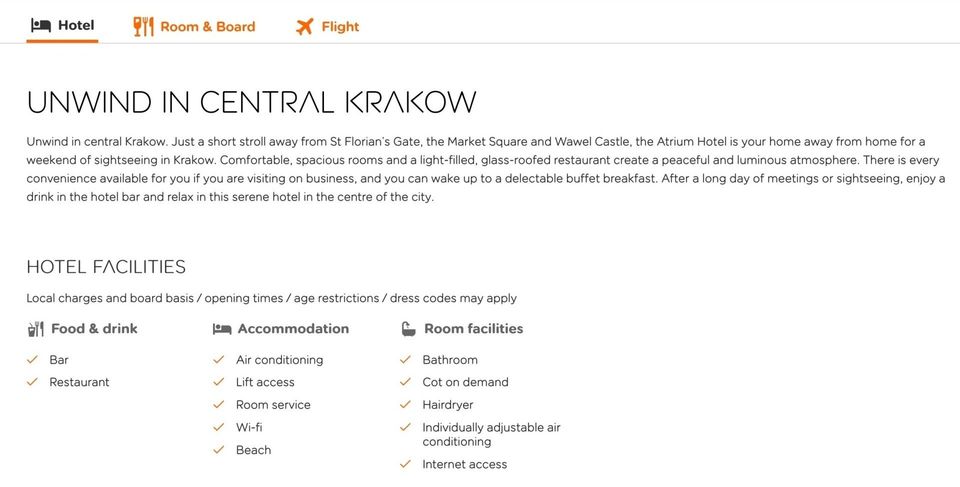Switch to the Room & Board tab

195,26
